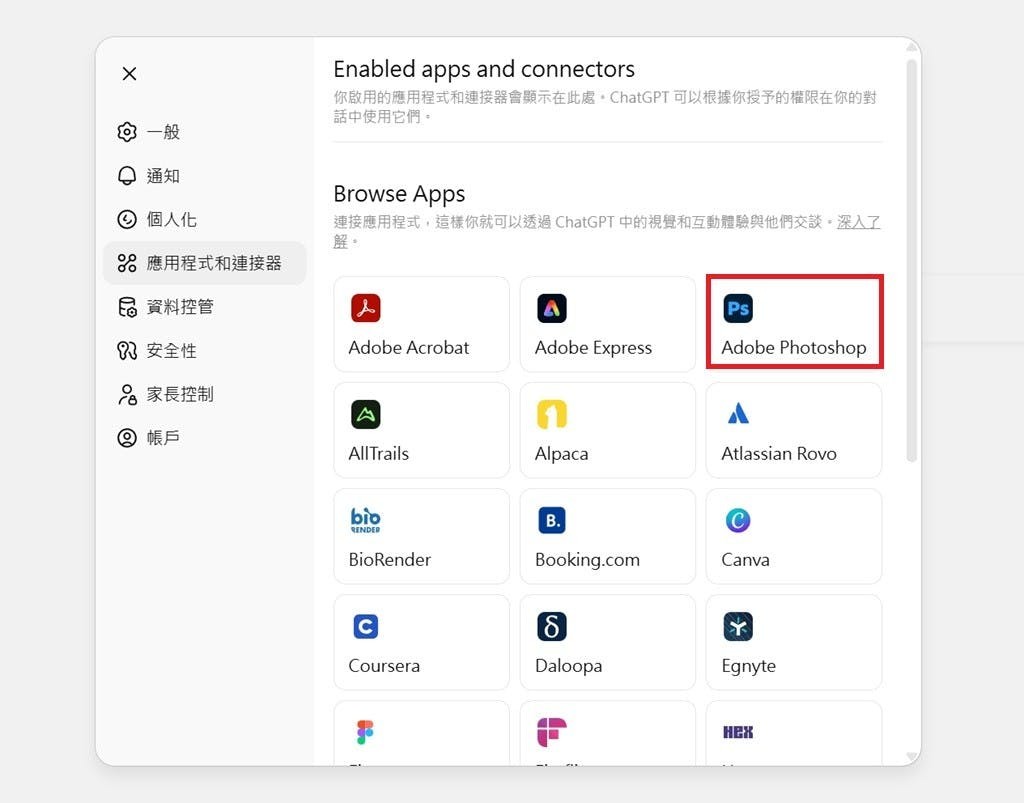Select the 應用程式和連接器 tab
1024x803 pixels.
click(x=204, y=263)
